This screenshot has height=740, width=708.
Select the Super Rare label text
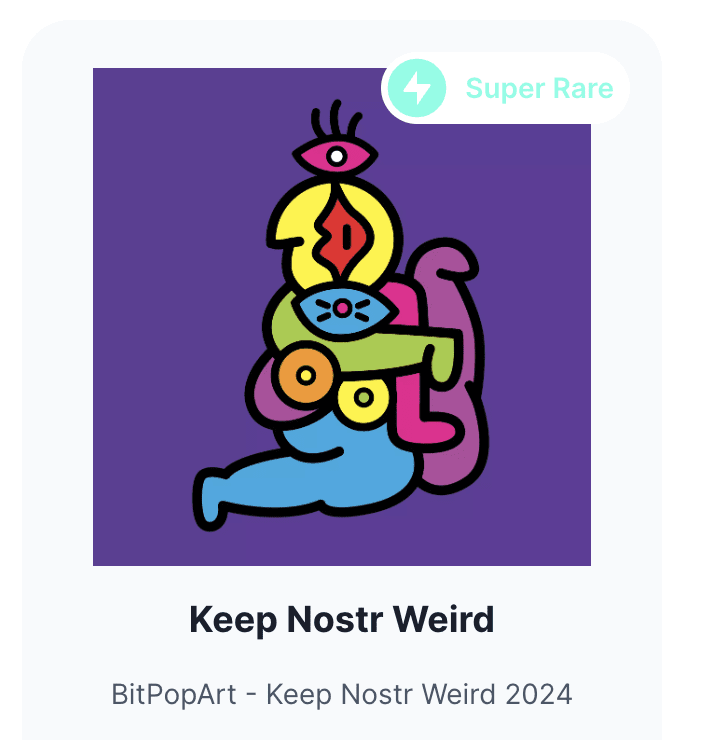(x=539, y=88)
